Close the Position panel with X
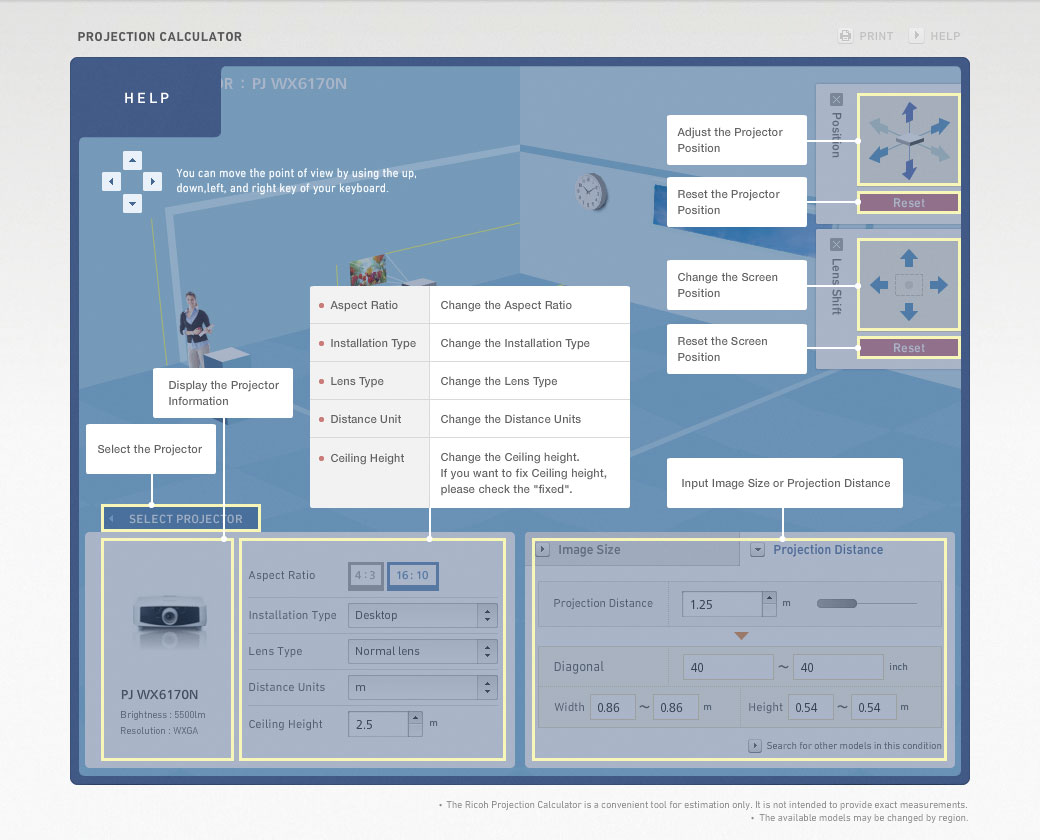 pos(836,100)
